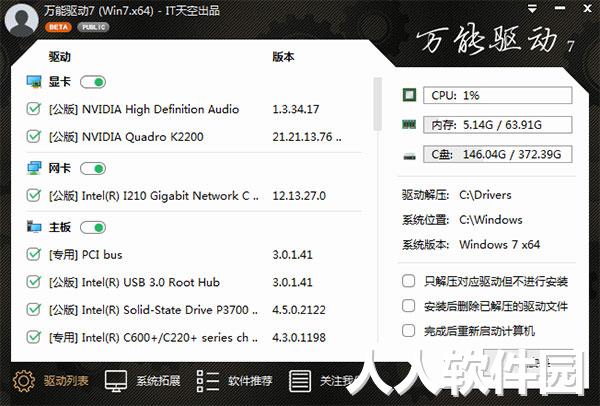
Task: Click the 网卡 category label
Action: click(x=60, y=168)
